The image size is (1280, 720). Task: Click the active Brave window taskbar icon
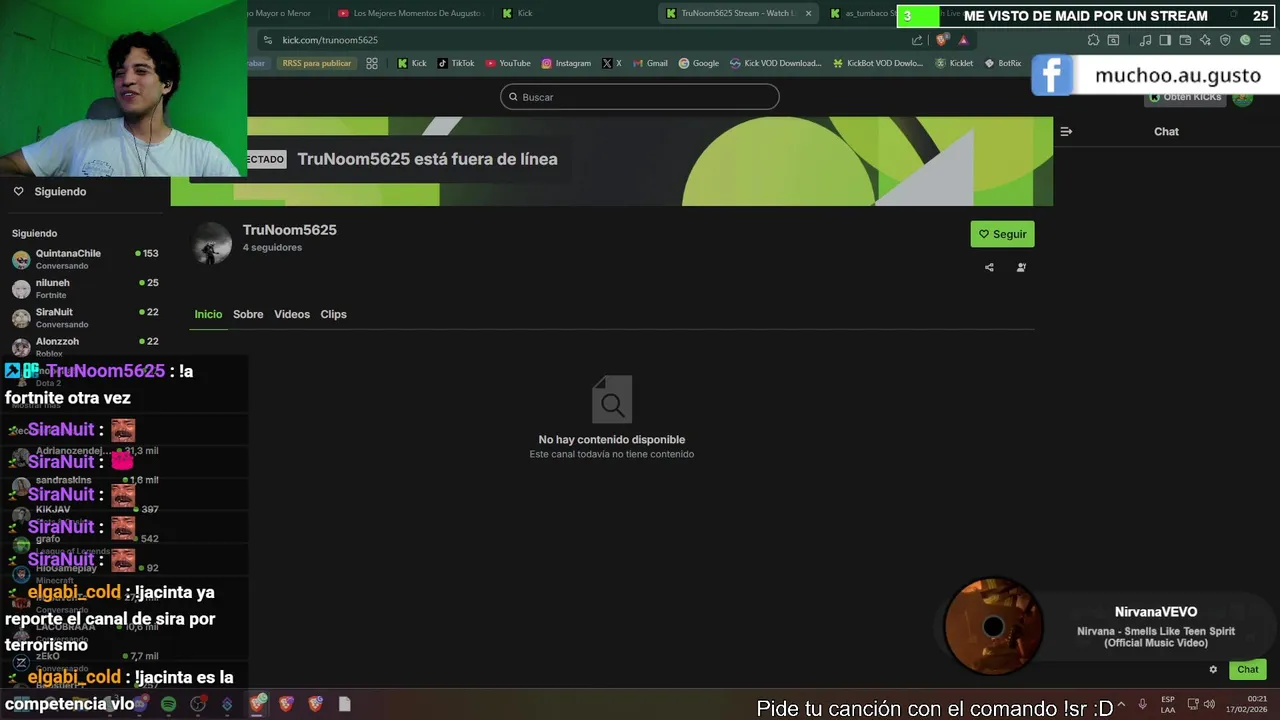coord(258,704)
